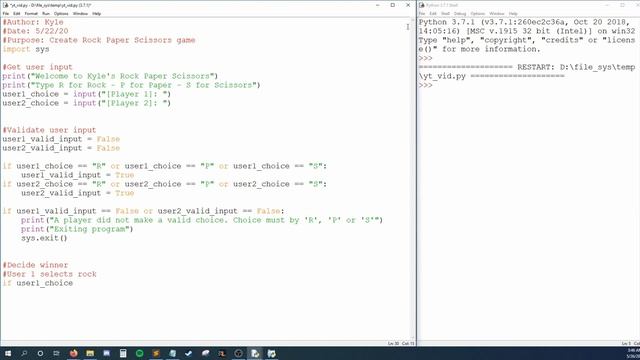Launch Firefox from the taskbar
This screenshot has height=360, width=640.
coord(73,353)
